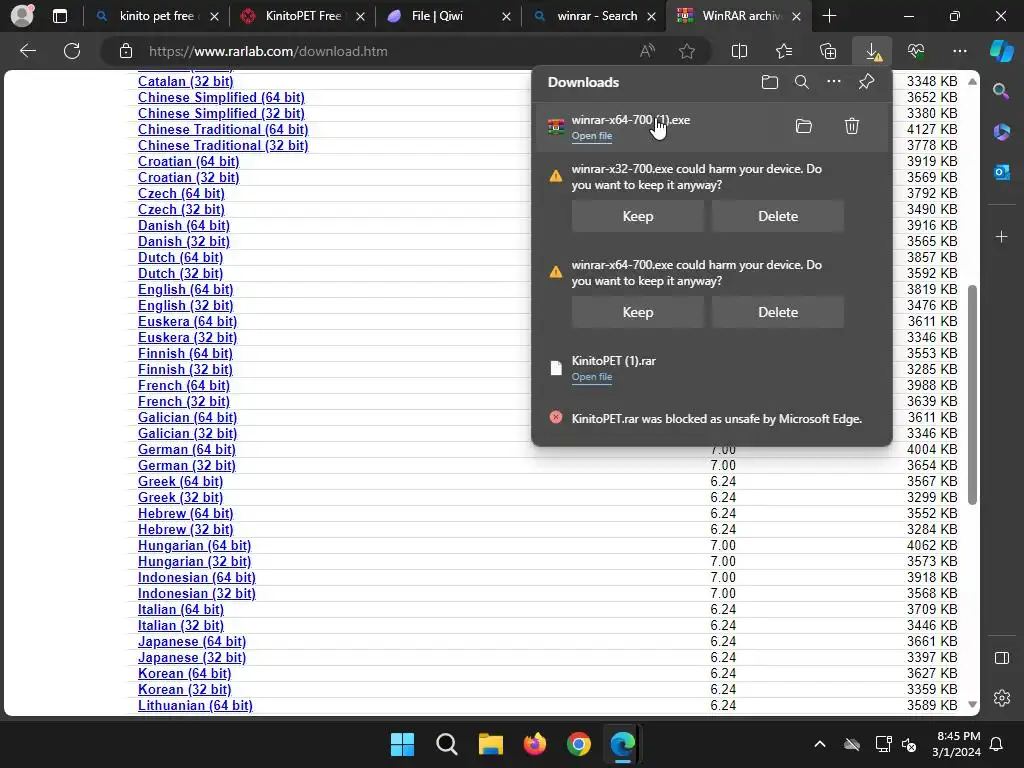Click the browser back arrow
1024x768 pixels.
(27, 51)
